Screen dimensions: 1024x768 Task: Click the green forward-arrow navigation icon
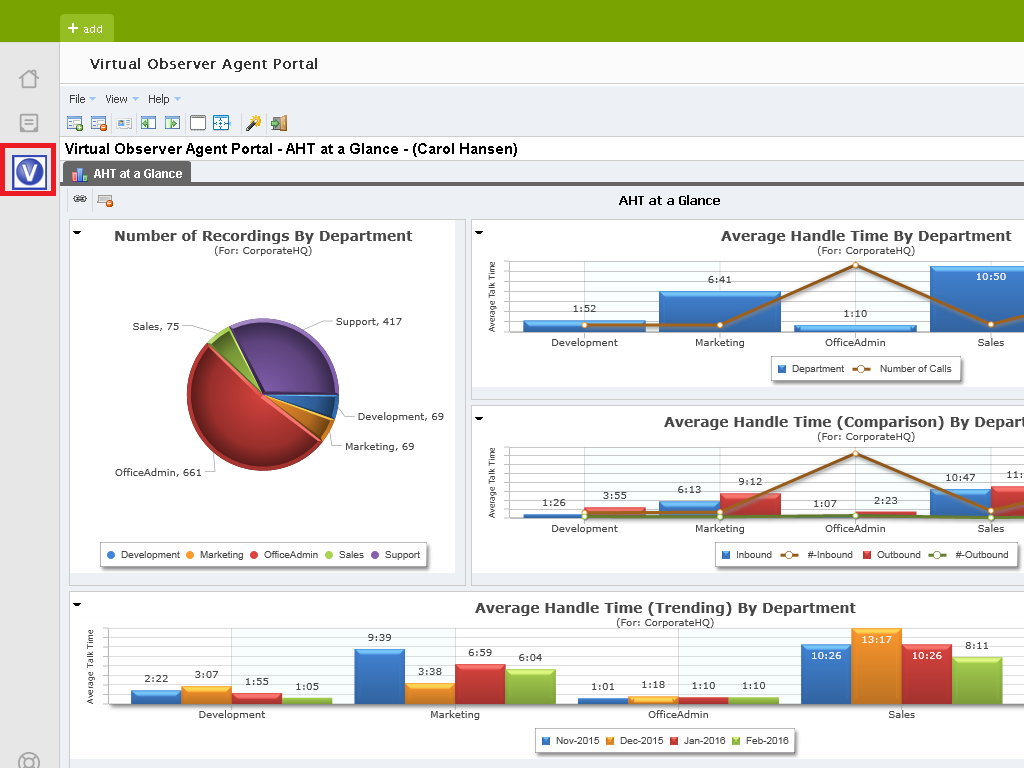pos(172,123)
